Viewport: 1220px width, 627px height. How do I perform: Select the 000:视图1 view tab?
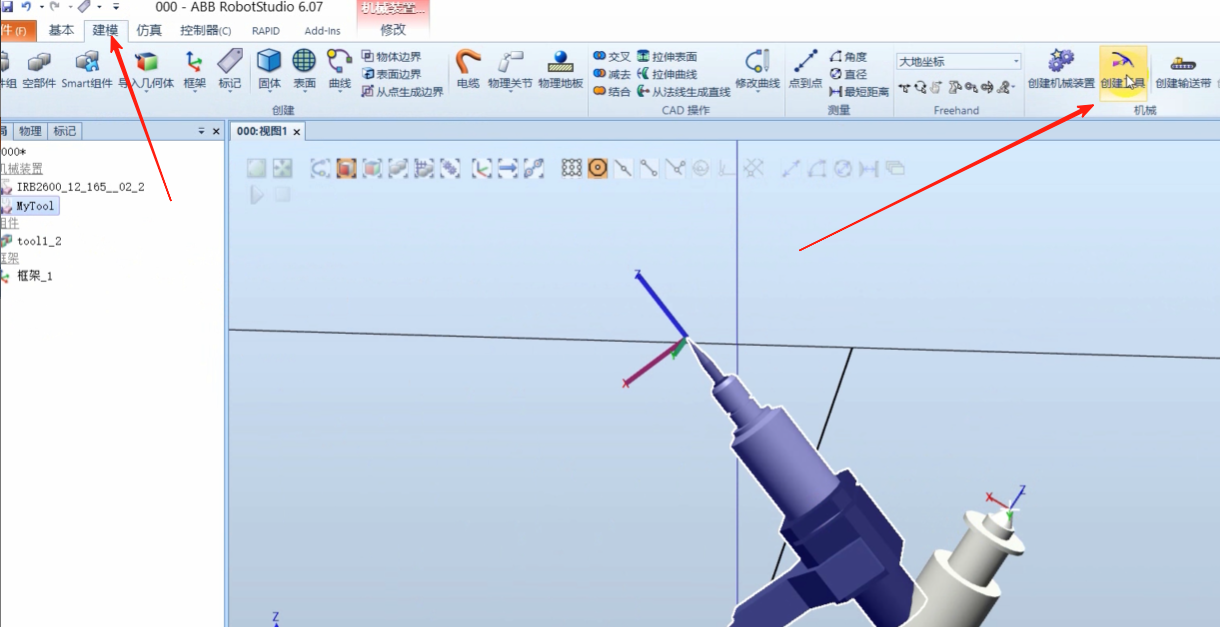(262, 131)
